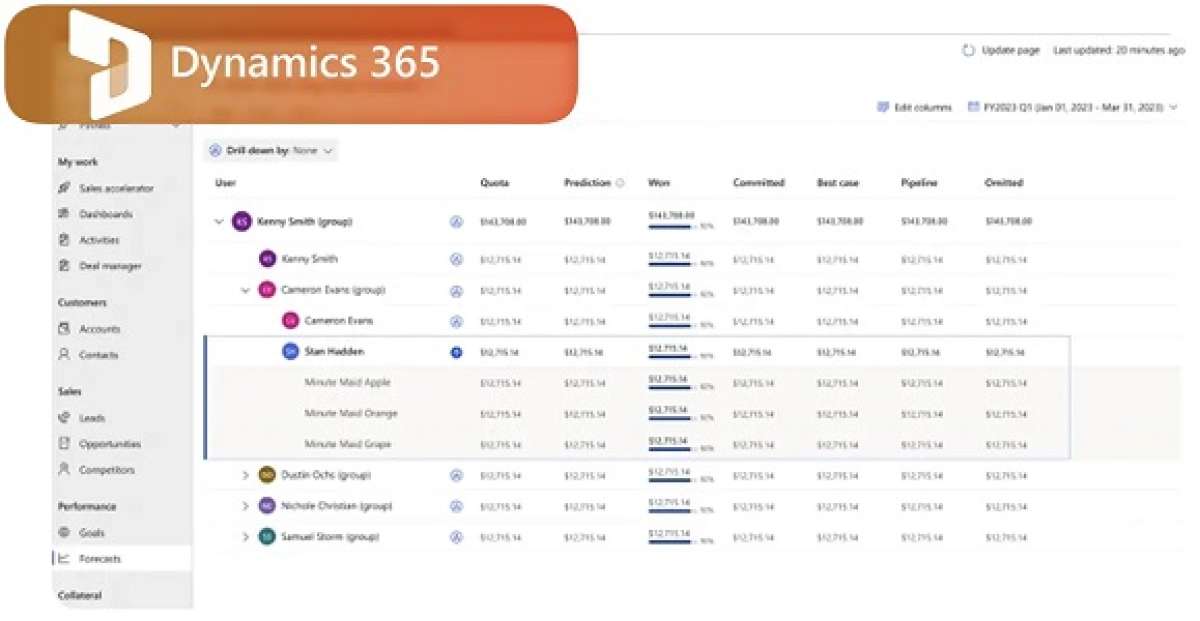
Task: Click the Pipeline value in Stan Hadden row
Action: pos(920,352)
